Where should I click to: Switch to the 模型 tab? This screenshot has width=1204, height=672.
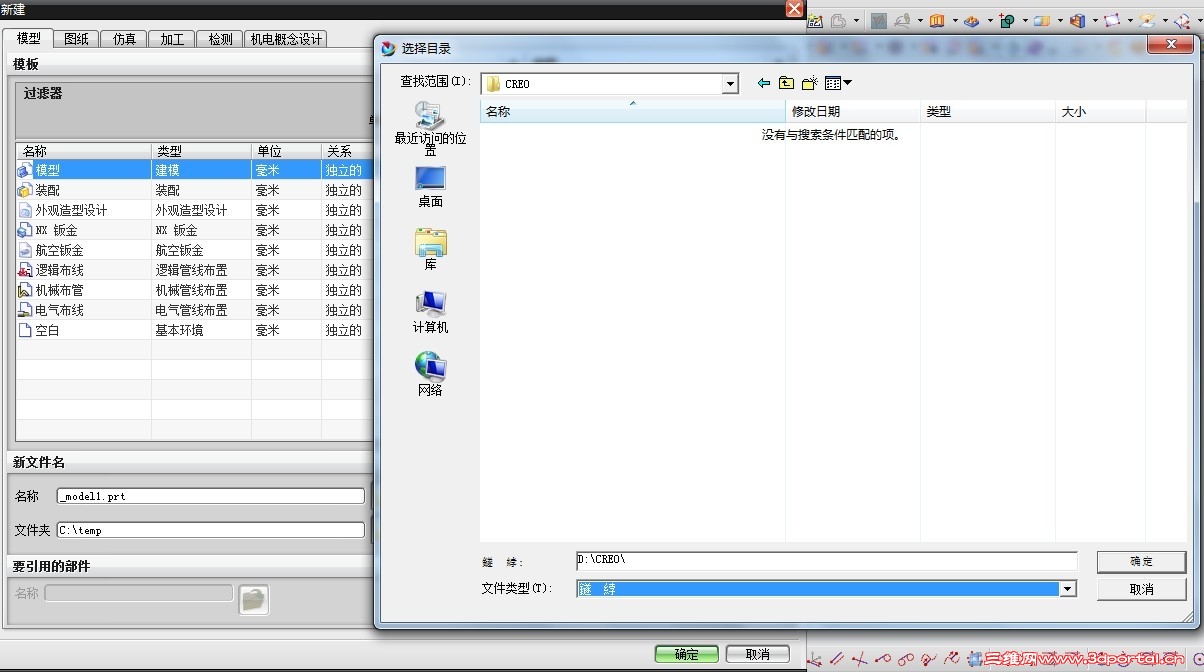click(28, 38)
